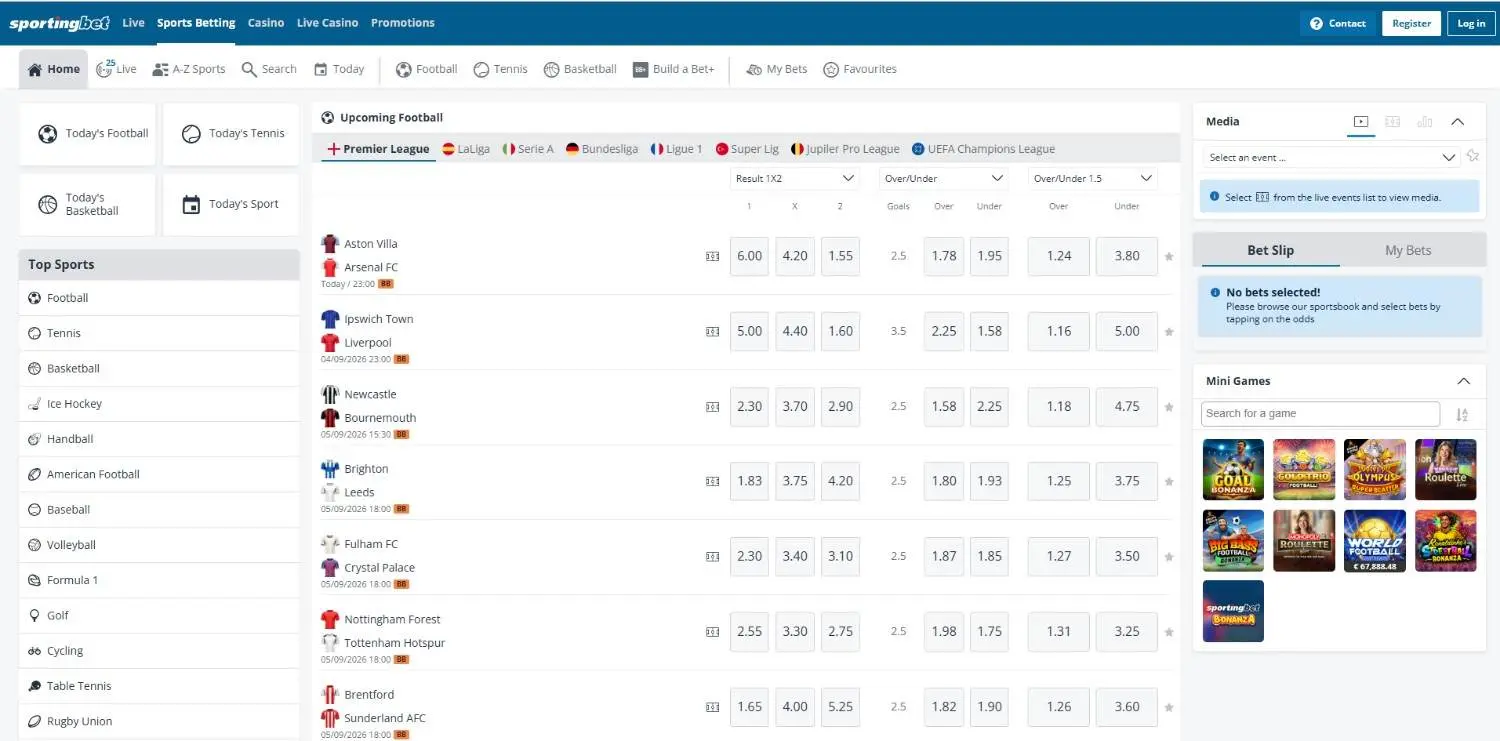Select Table Tennis in Top Sports
Screen dimensions: 1500x741
[x=159, y=686]
